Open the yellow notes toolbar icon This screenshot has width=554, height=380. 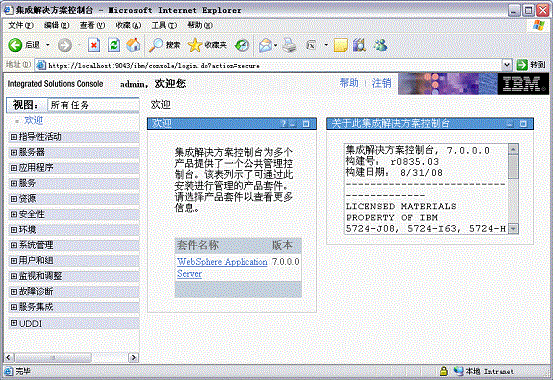tap(340, 45)
